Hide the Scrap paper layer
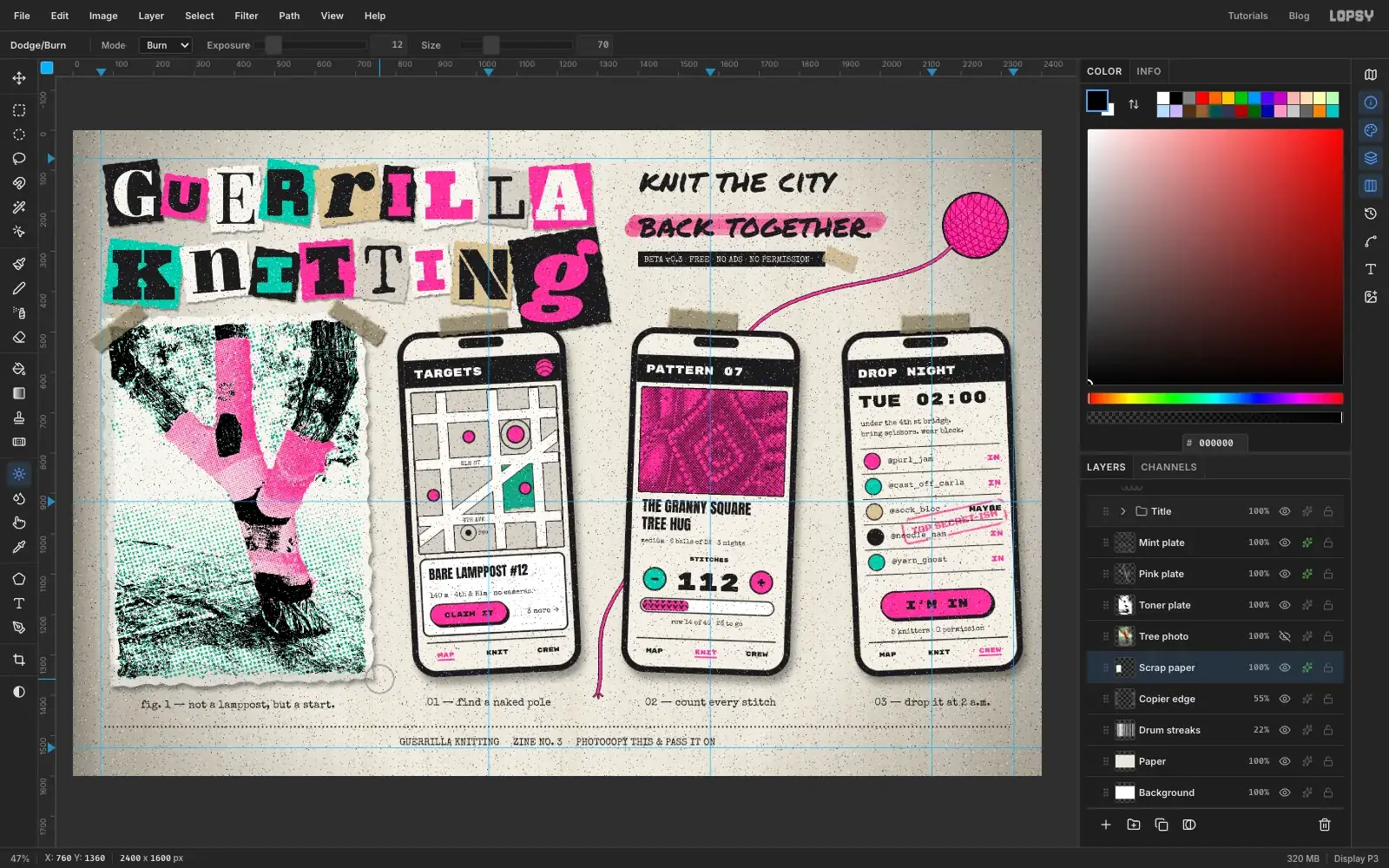Viewport: 1389px width, 868px height. (x=1284, y=667)
